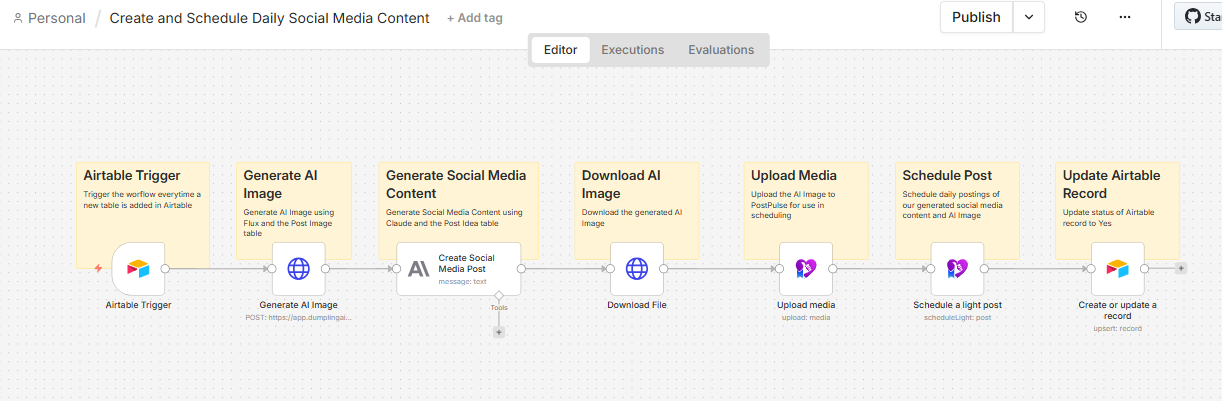Expand the Publish dropdown arrow
Viewport: 1222px width, 401px height.
[x=1029, y=17]
